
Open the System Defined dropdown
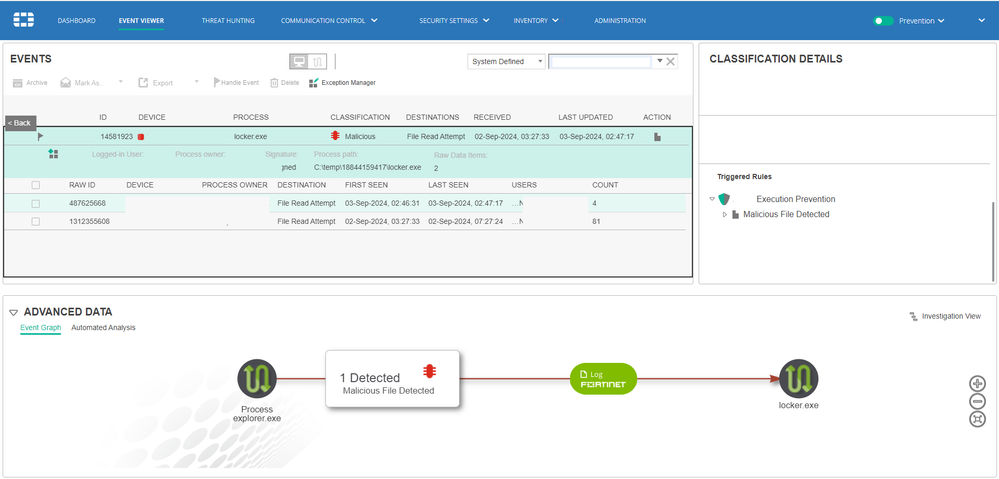[507, 62]
